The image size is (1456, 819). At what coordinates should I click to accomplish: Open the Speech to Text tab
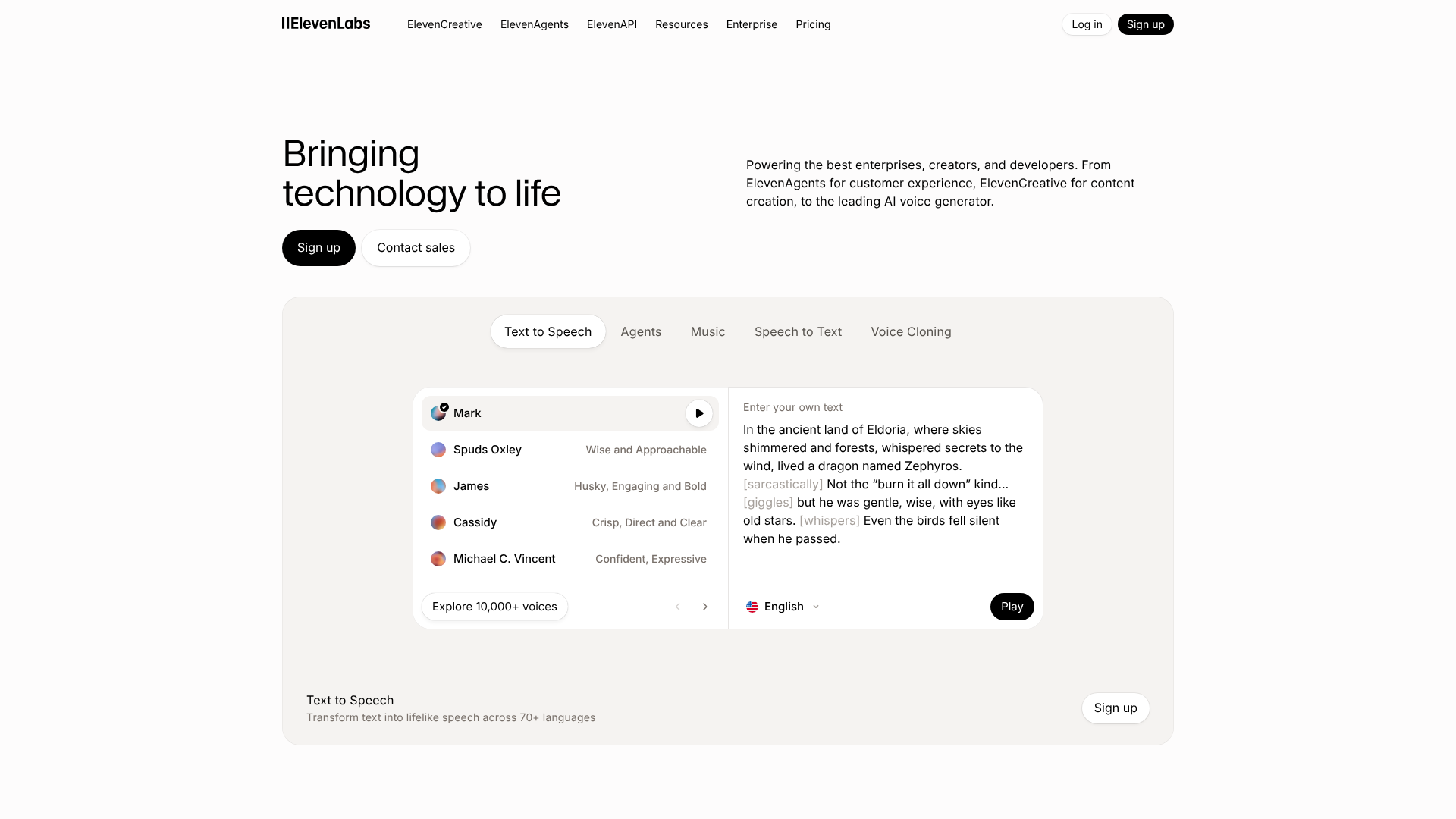click(798, 331)
